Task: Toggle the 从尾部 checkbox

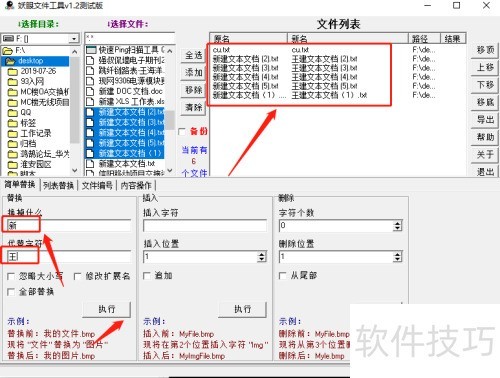Action: 282,276
